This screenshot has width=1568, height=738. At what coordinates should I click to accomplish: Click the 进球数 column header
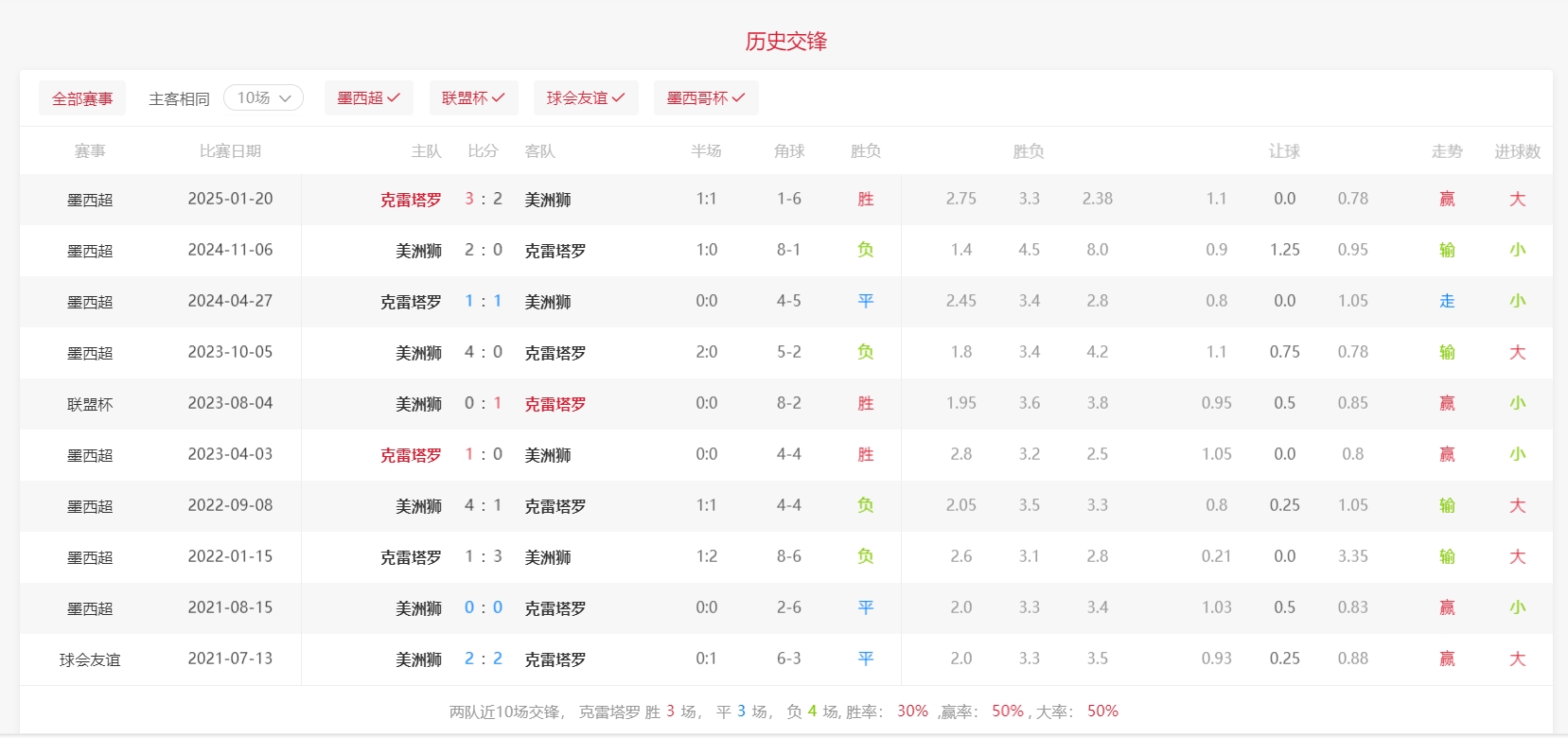click(1517, 151)
